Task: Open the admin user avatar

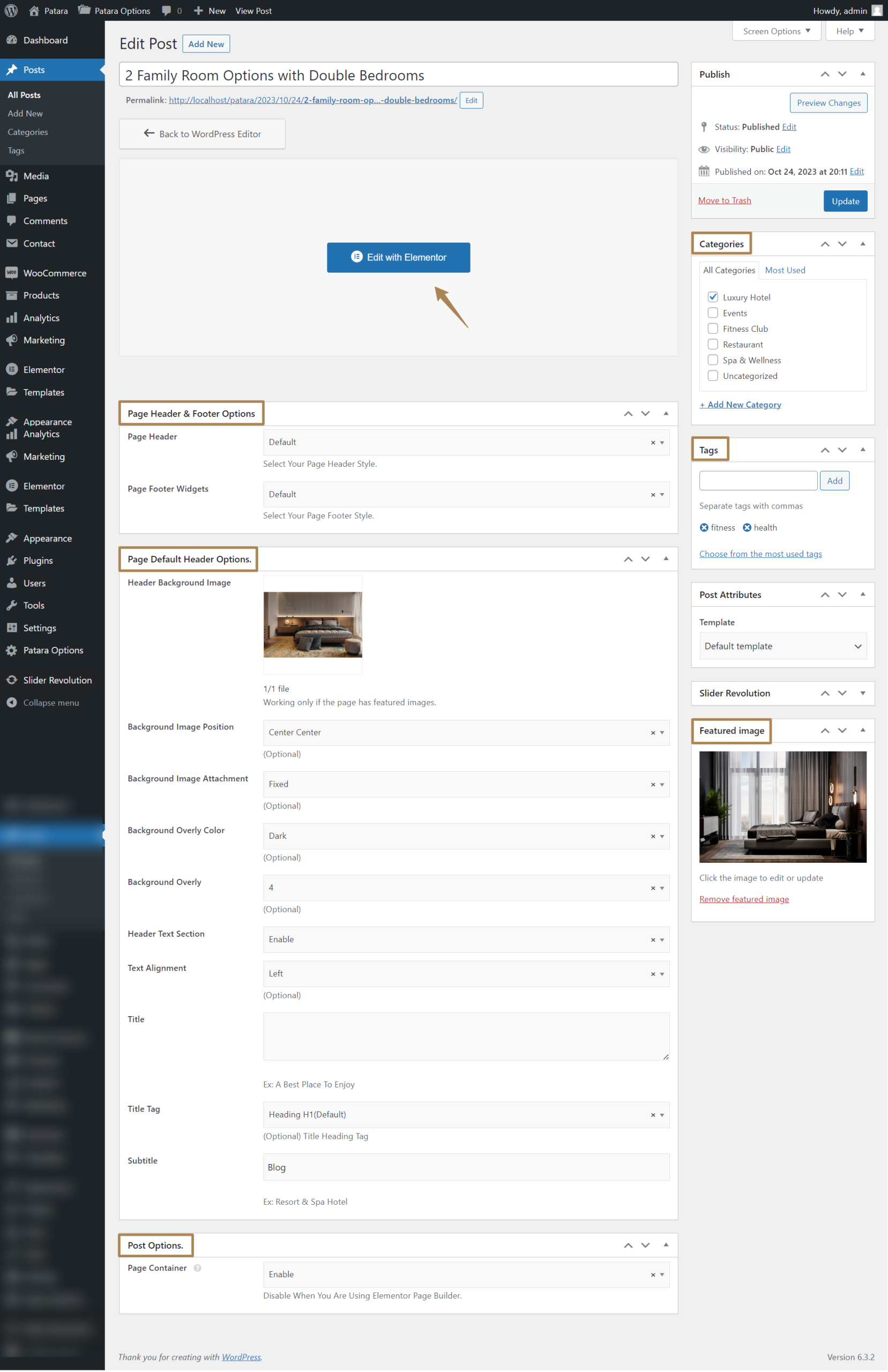Action: (x=876, y=10)
